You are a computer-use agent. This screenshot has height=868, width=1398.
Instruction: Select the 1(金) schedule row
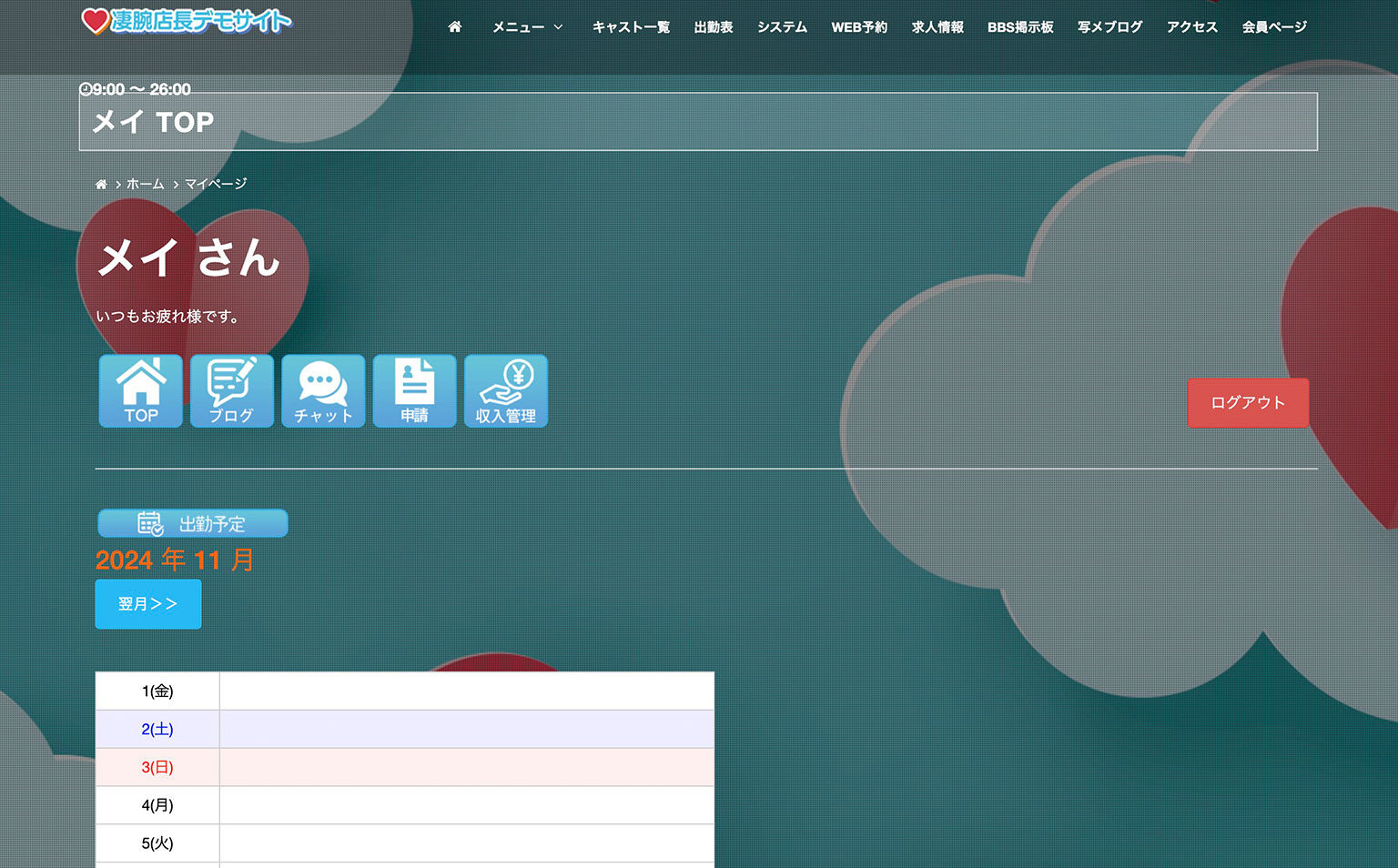click(x=405, y=691)
